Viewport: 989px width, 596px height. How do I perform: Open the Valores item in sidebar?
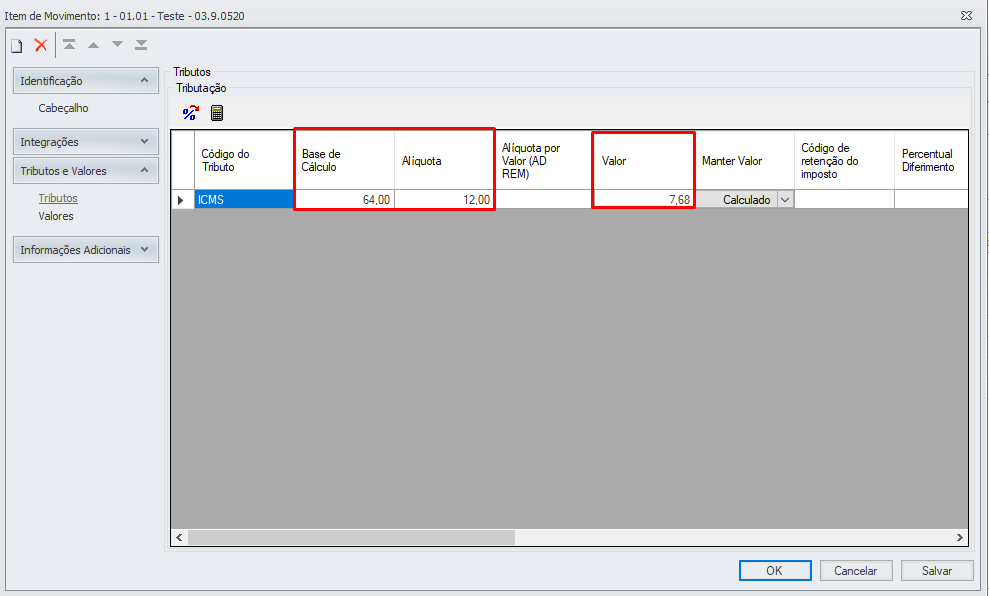(x=56, y=216)
